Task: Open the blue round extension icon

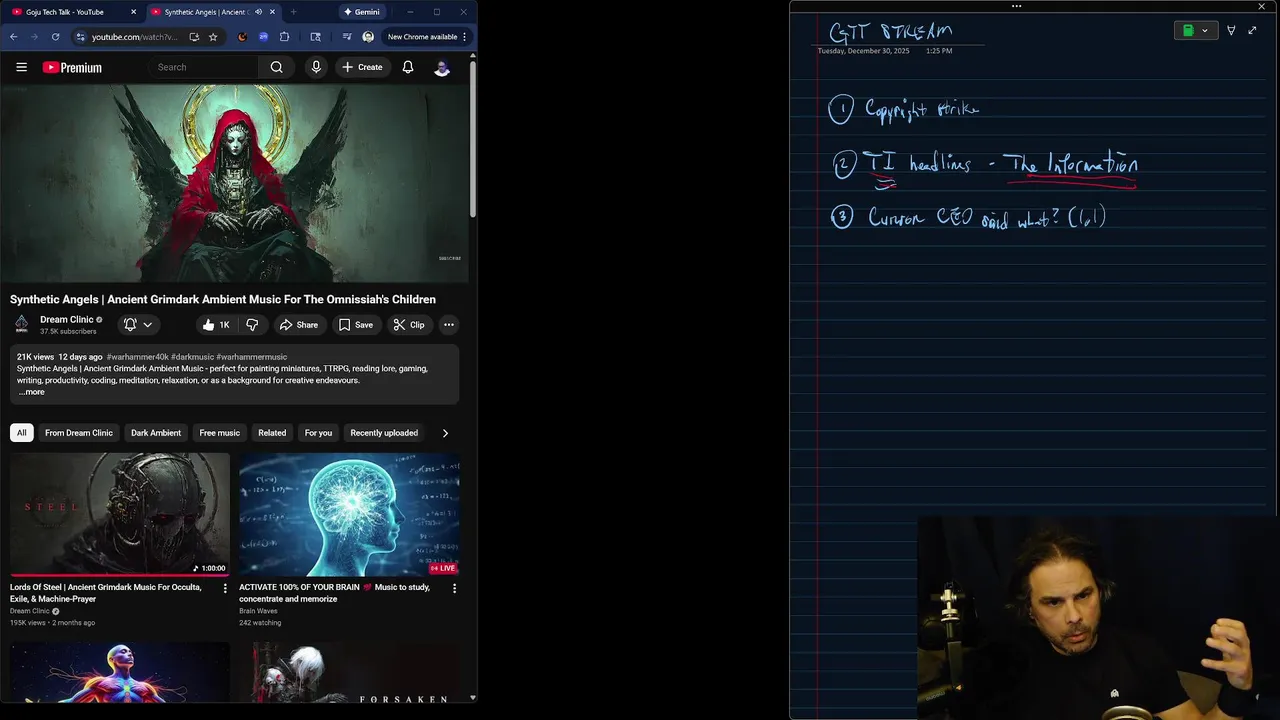Action: [x=263, y=37]
